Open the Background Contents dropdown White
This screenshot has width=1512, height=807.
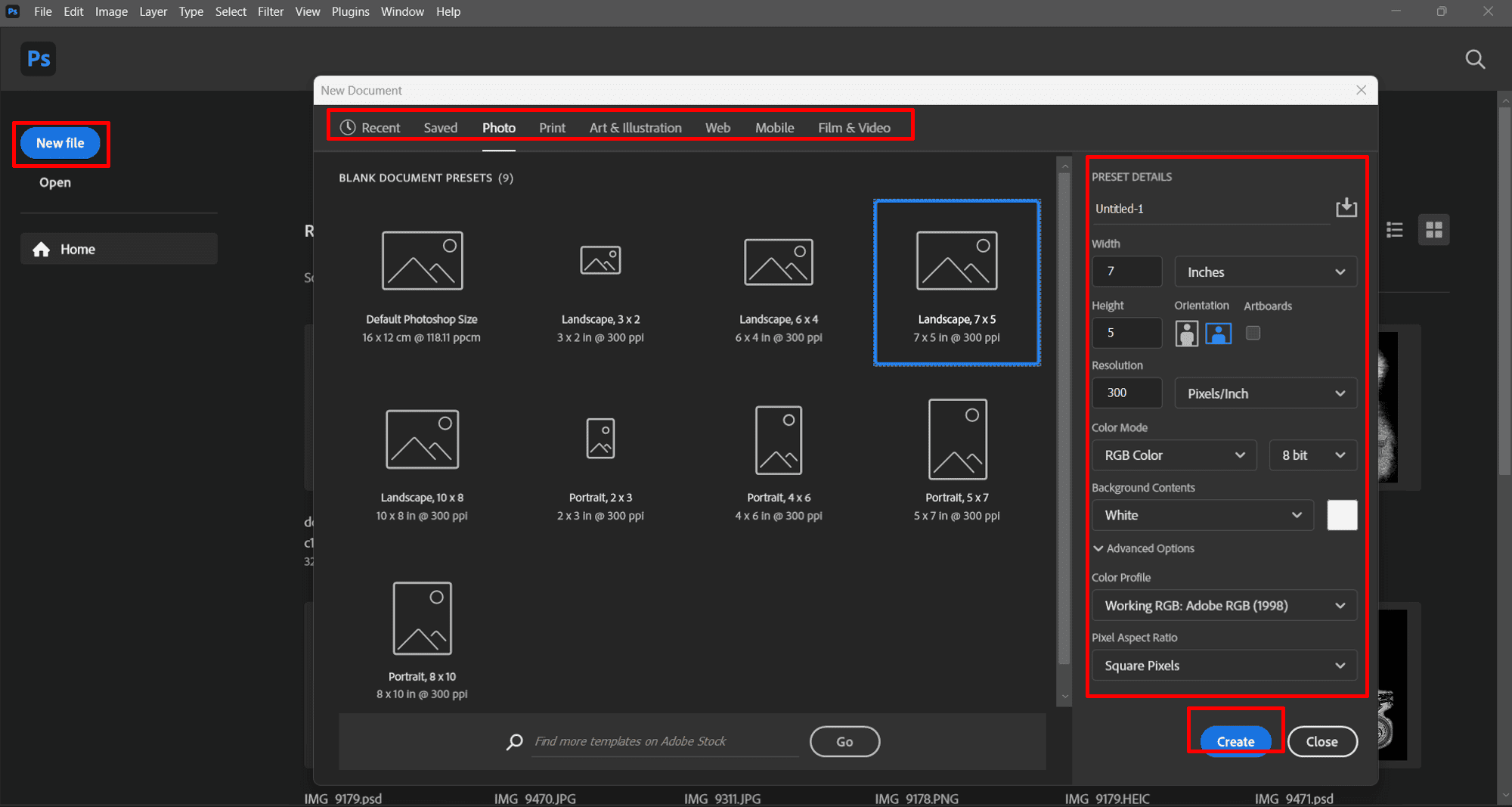[x=1203, y=515]
